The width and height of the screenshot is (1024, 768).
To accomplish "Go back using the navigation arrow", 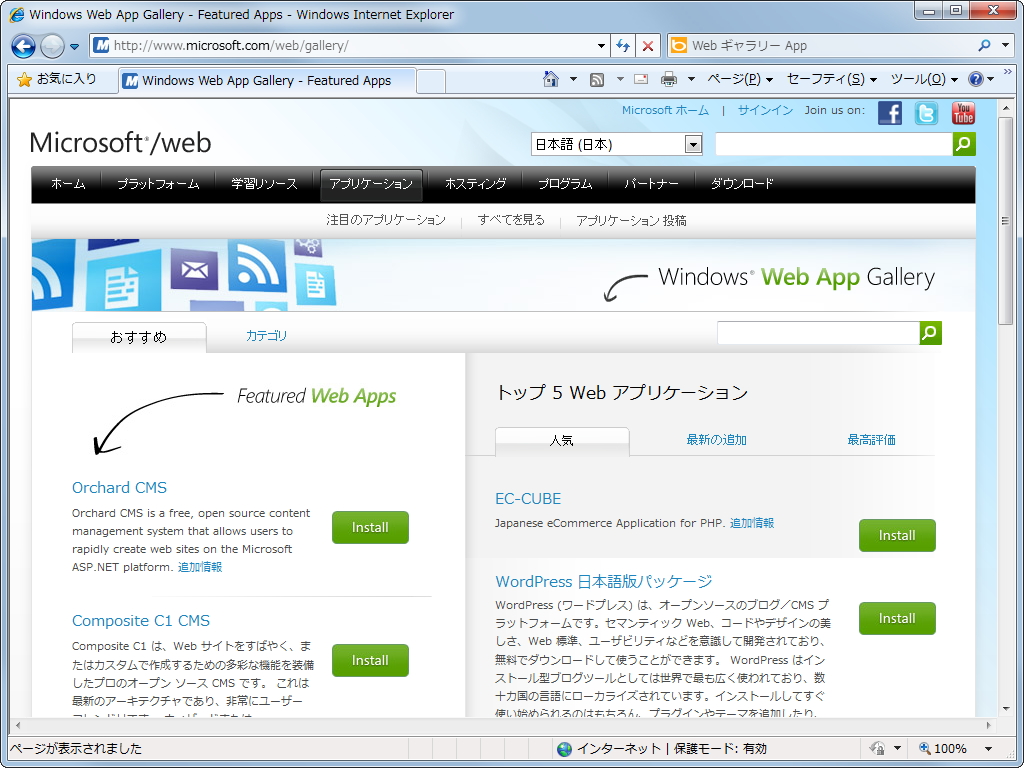I will point(21,46).
